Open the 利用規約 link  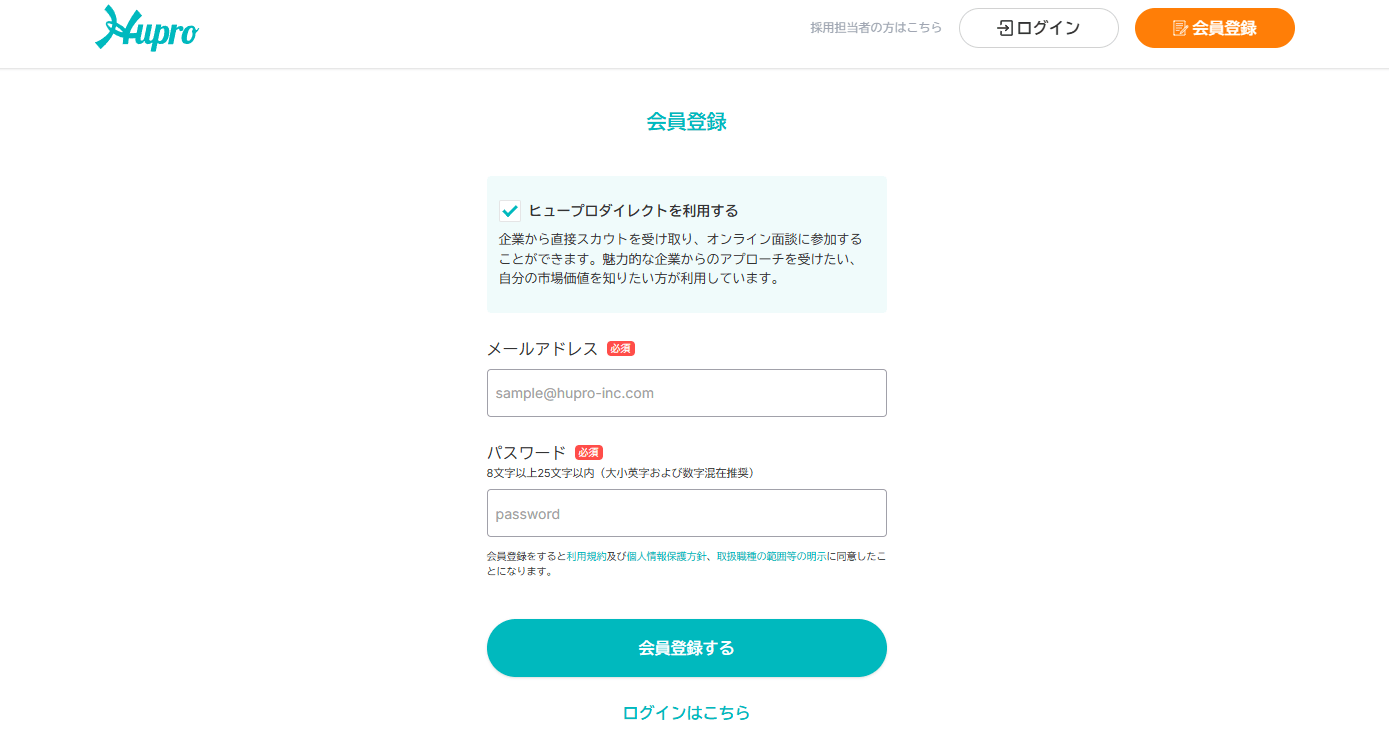coord(586,556)
